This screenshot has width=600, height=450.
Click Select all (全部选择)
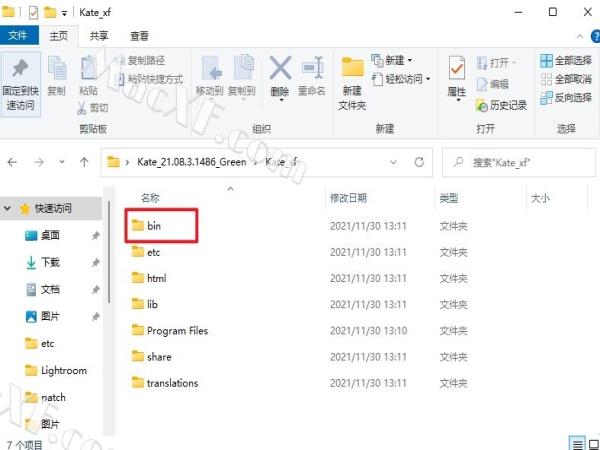(x=566, y=60)
